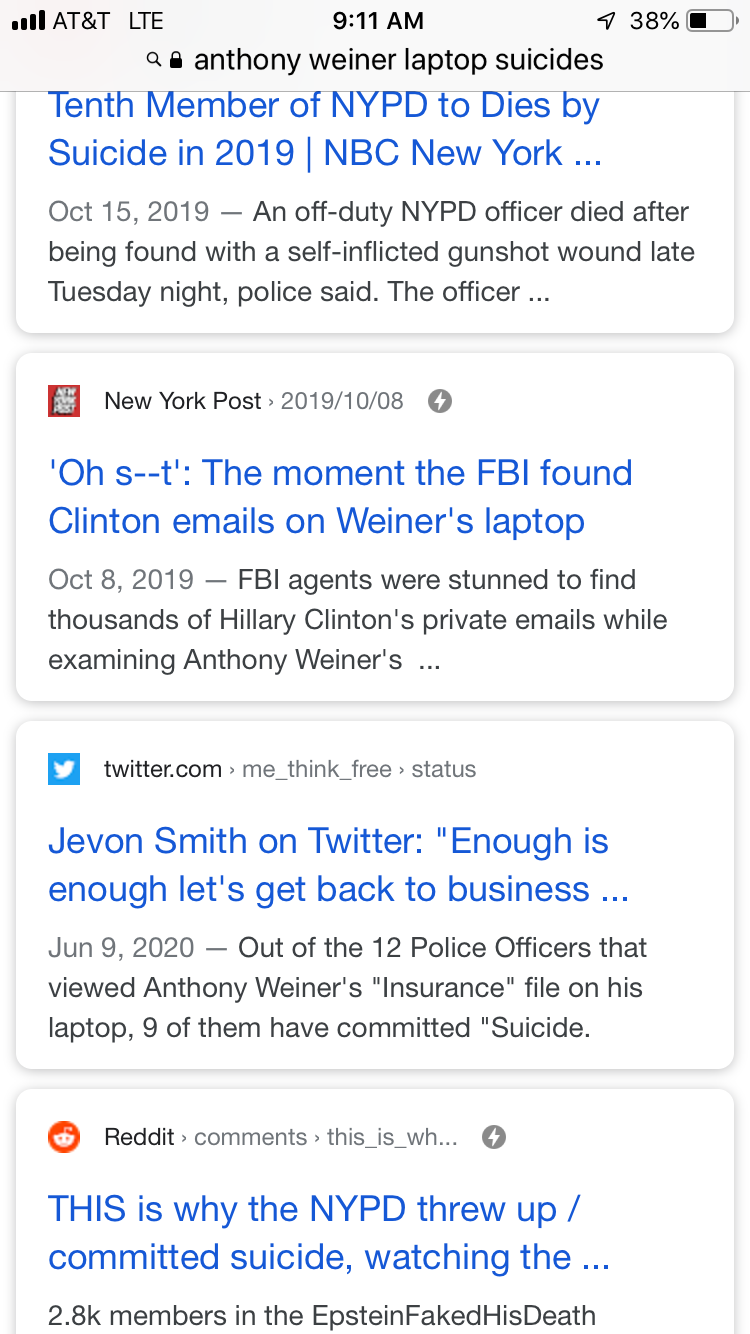
Task: Open 'THIS is why the NYPD' Reddit headline
Action: pyautogui.click(x=329, y=1233)
